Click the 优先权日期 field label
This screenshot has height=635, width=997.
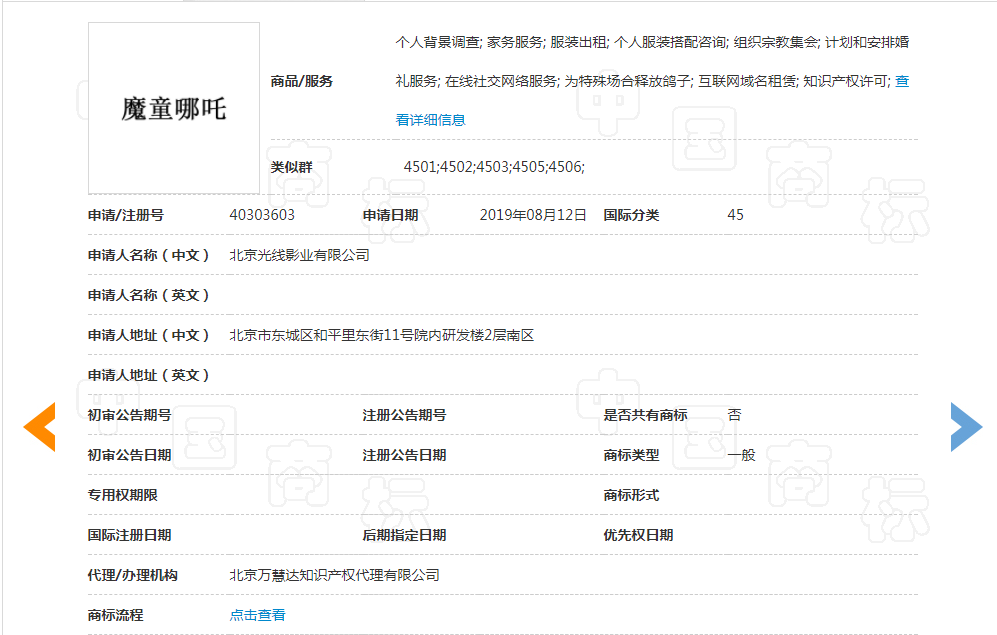638,535
